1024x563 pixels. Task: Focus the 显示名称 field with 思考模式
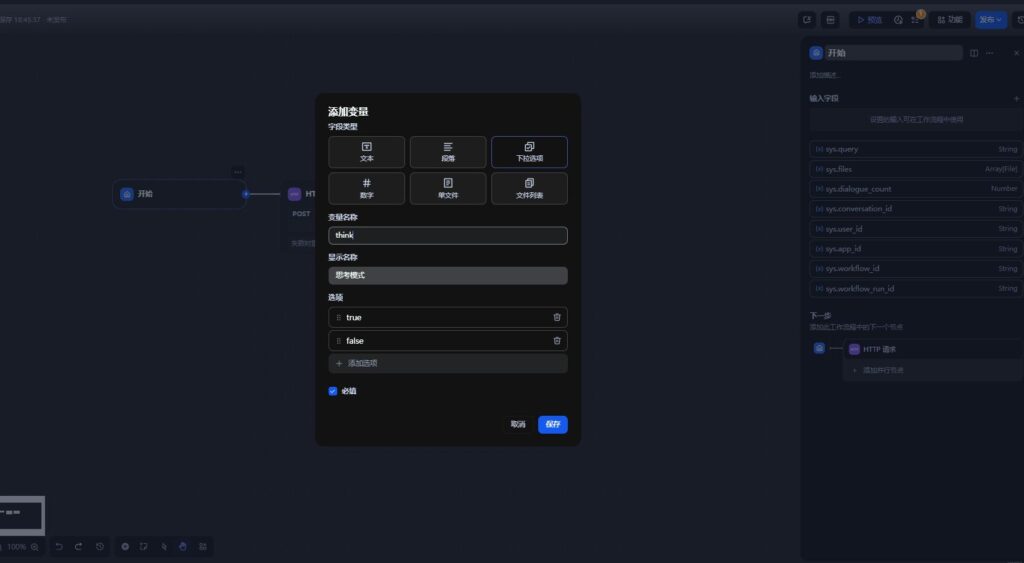[448, 276]
